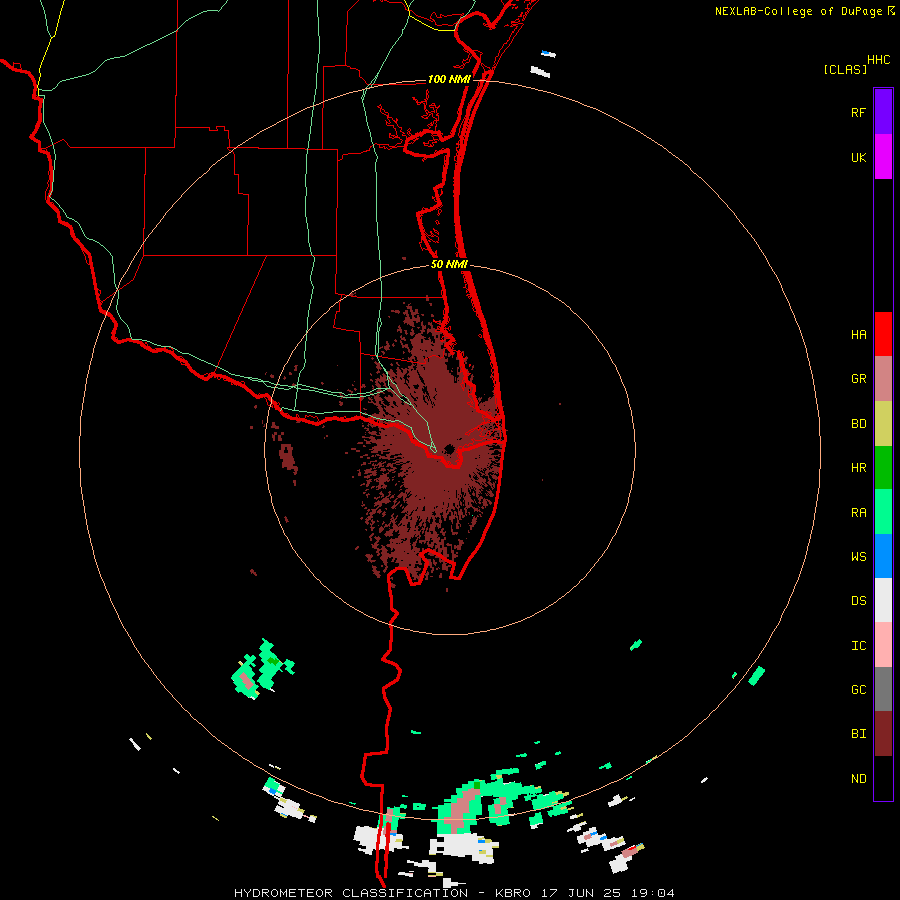Click the '[CLAS]' legend header

point(845,69)
